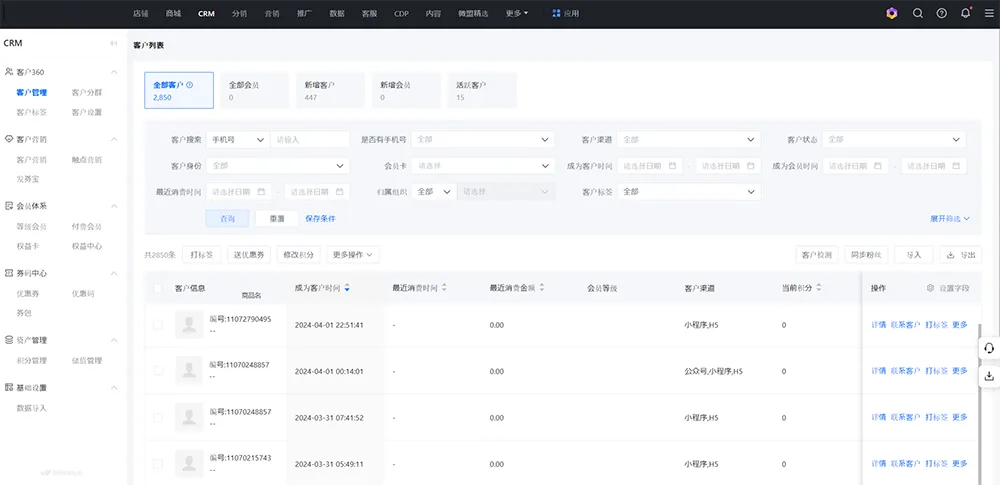Open 设置字段 gear icon

click(x=930, y=288)
